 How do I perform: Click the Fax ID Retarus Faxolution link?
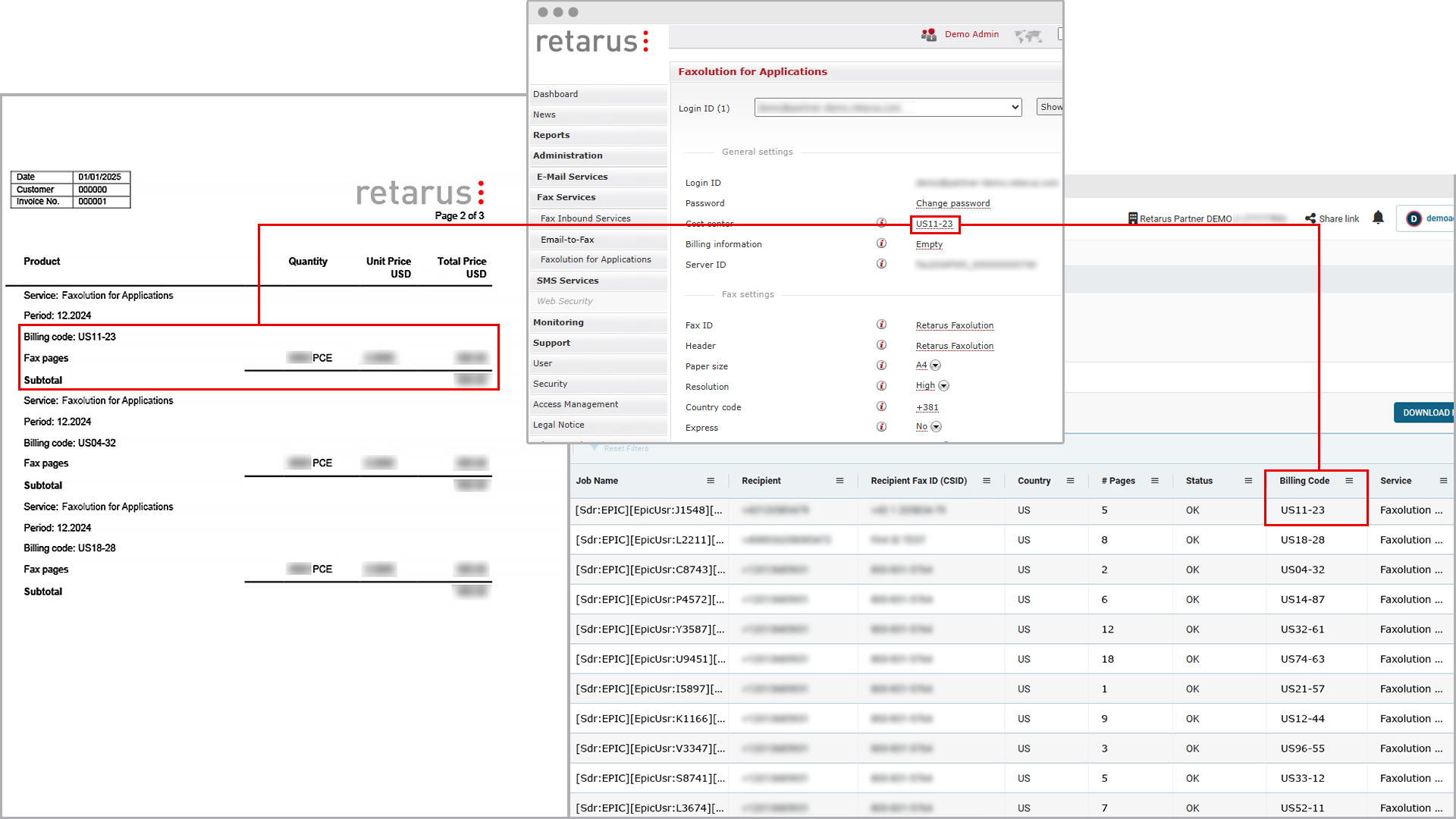pos(954,325)
